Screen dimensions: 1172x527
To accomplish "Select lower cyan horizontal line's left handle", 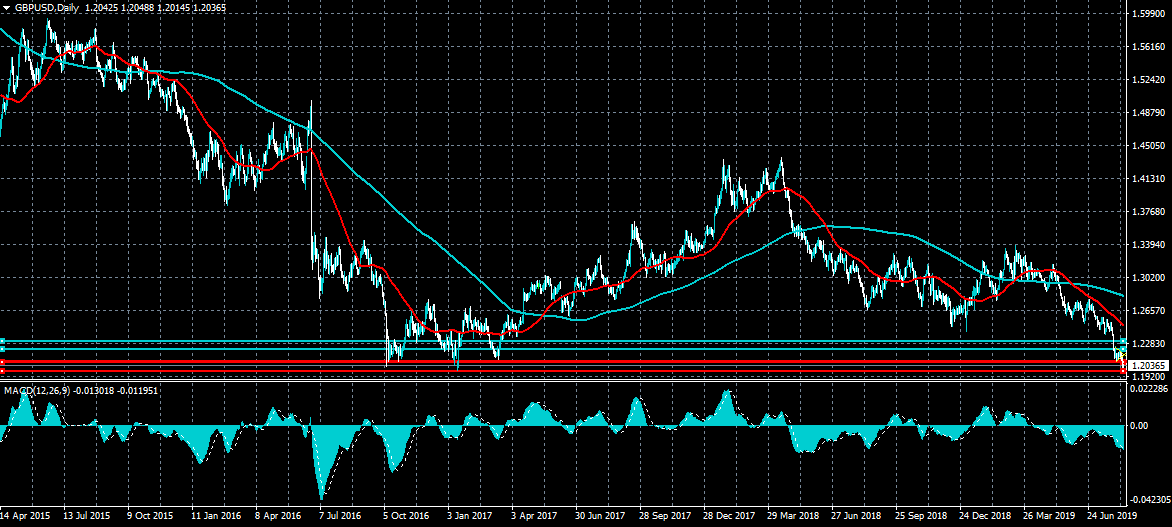I will point(3,348).
